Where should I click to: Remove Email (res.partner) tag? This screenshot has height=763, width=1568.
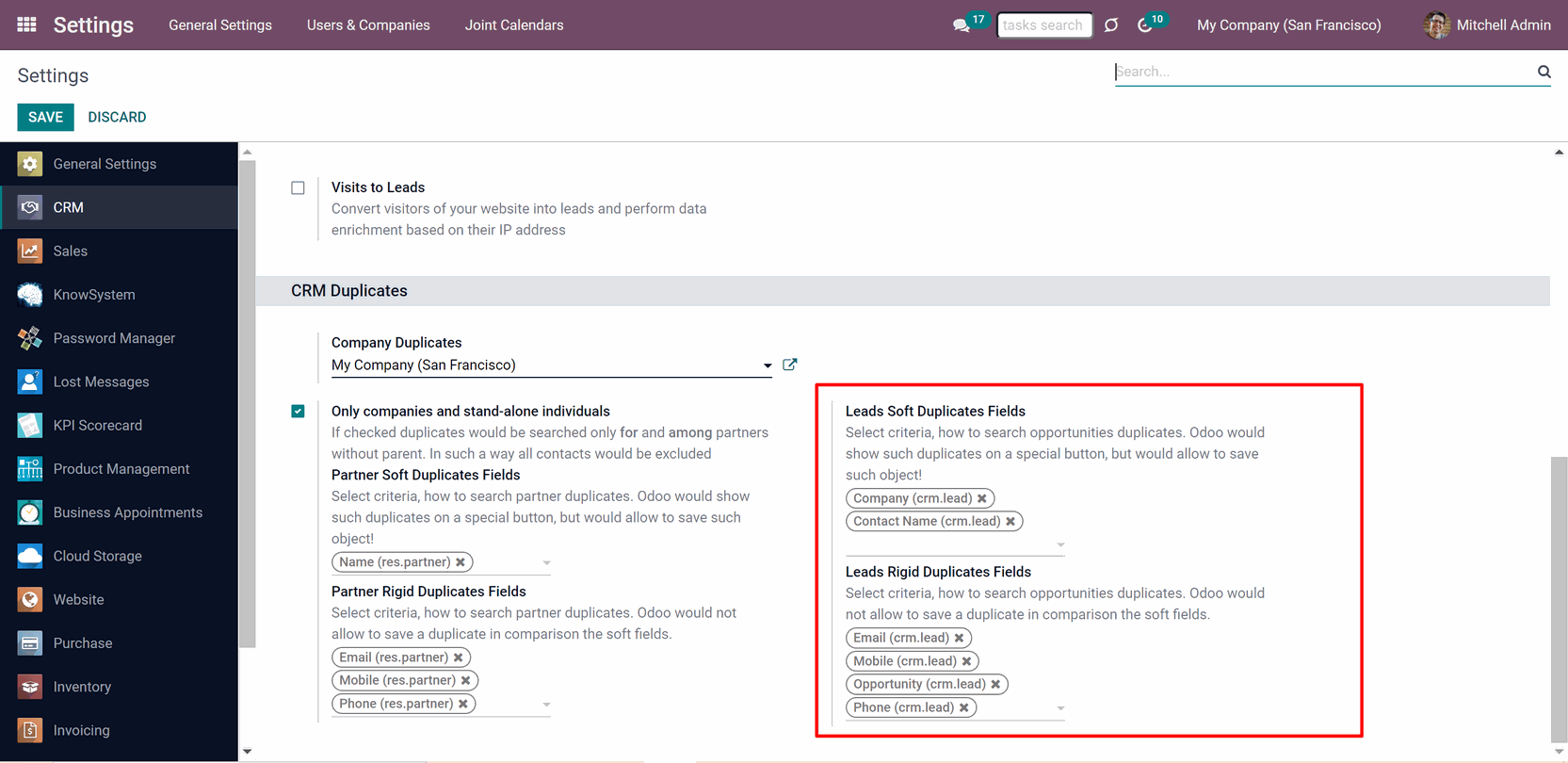pos(459,657)
